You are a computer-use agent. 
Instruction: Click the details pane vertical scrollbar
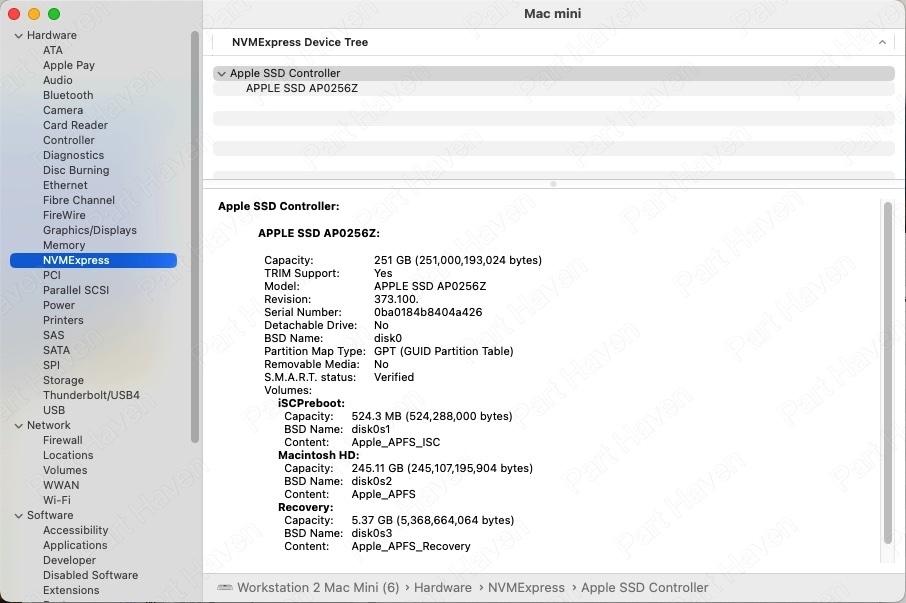coord(888,373)
